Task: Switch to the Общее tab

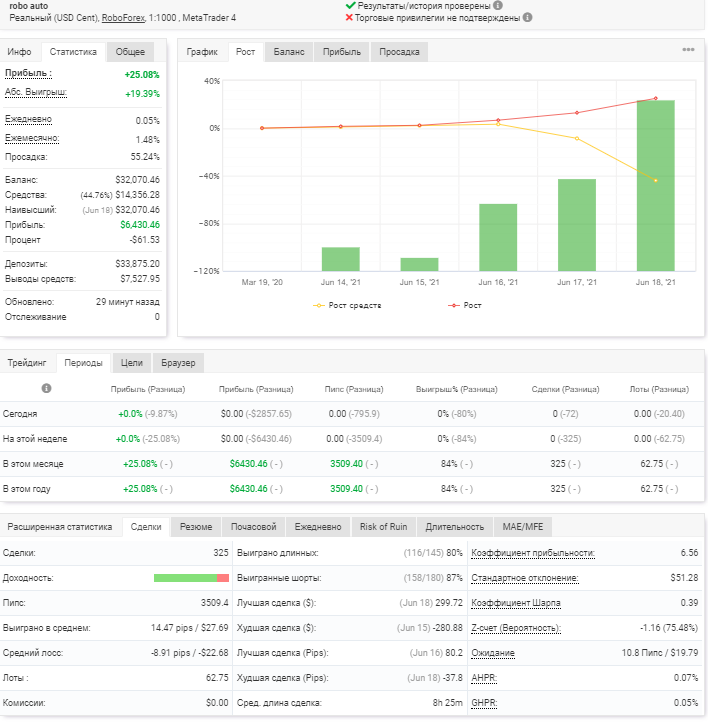Action: coord(130,52)
